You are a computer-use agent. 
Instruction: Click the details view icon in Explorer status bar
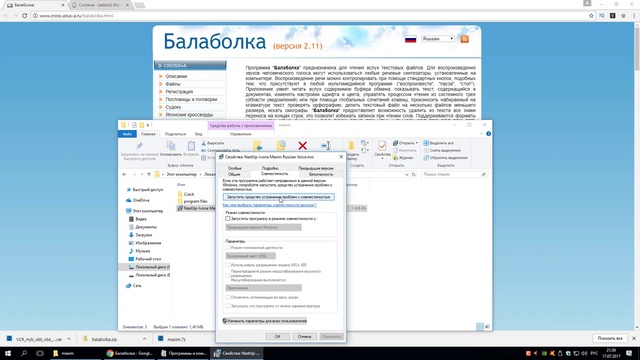point(480,327)
